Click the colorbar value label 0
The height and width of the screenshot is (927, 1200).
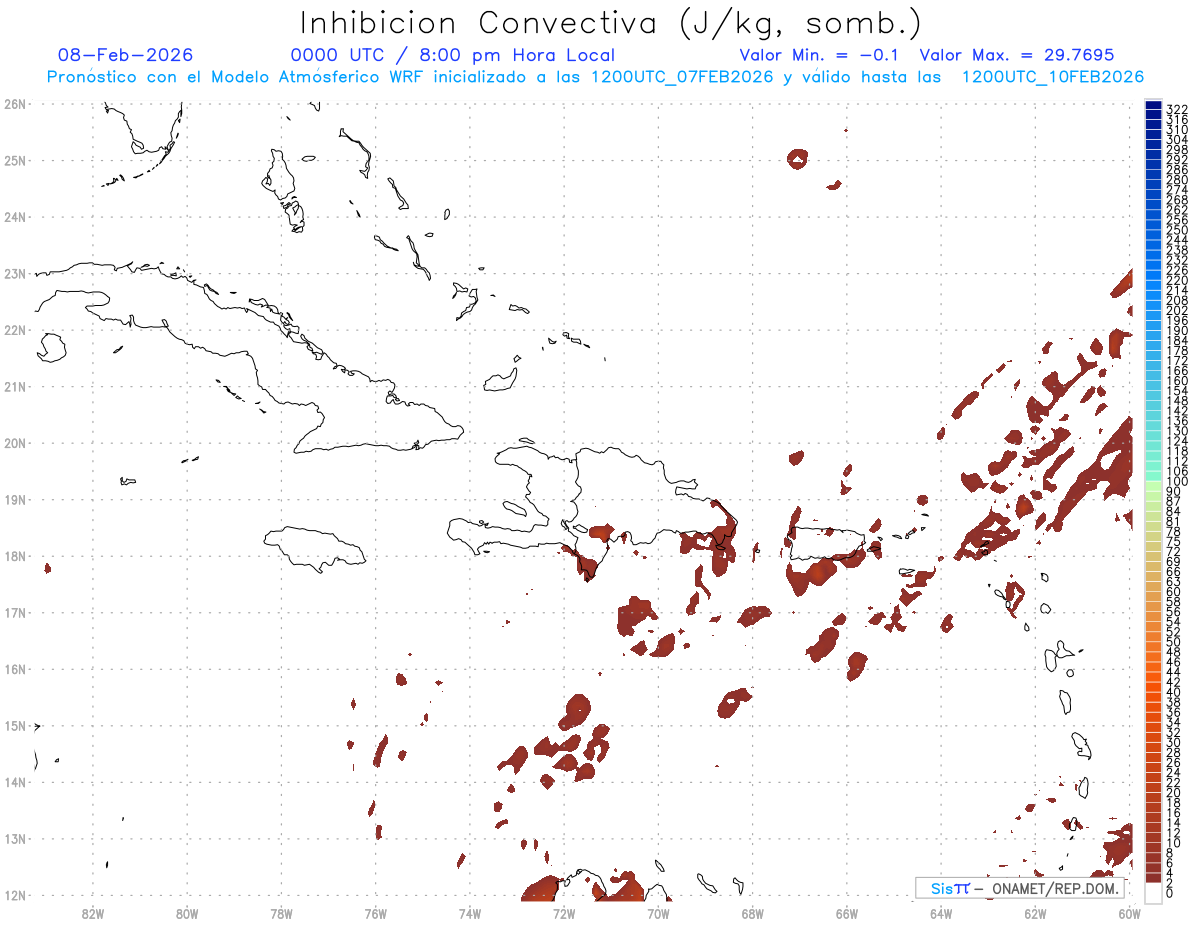coord(1170,892)
